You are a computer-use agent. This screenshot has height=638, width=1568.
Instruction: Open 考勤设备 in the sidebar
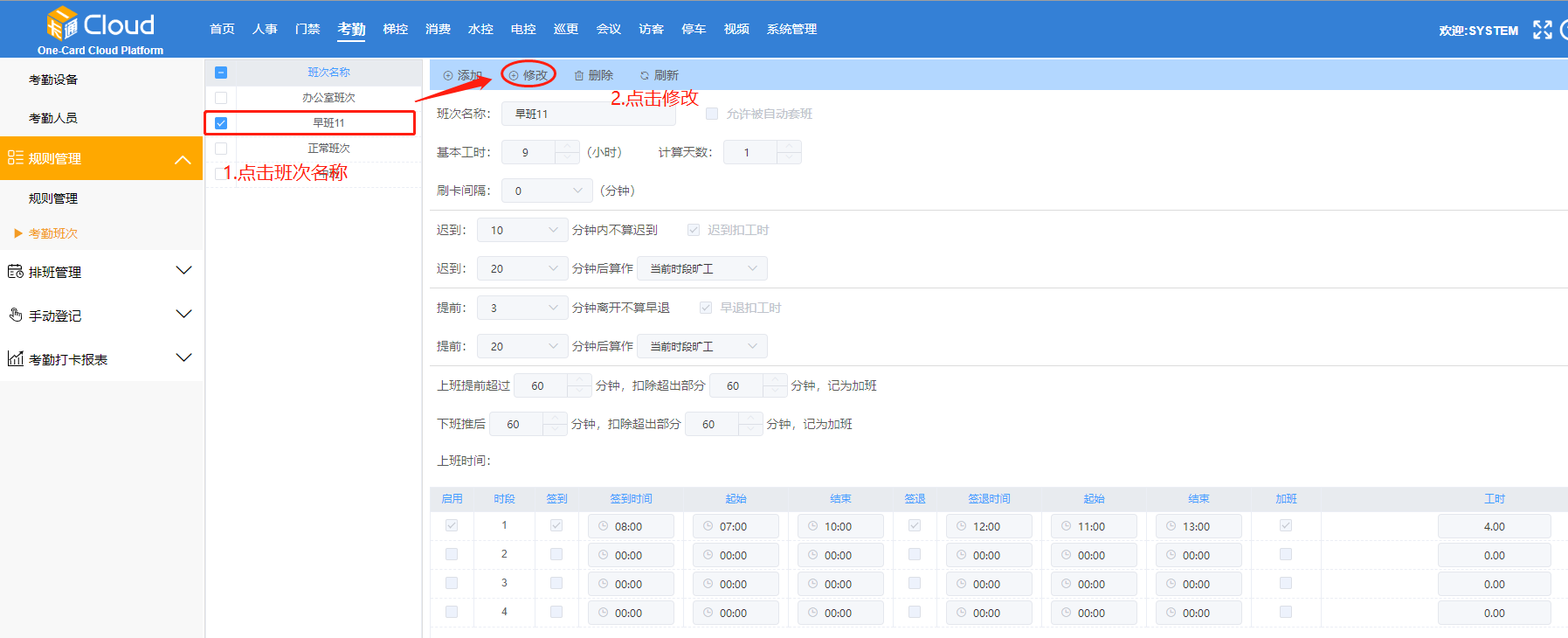point(53,80)
